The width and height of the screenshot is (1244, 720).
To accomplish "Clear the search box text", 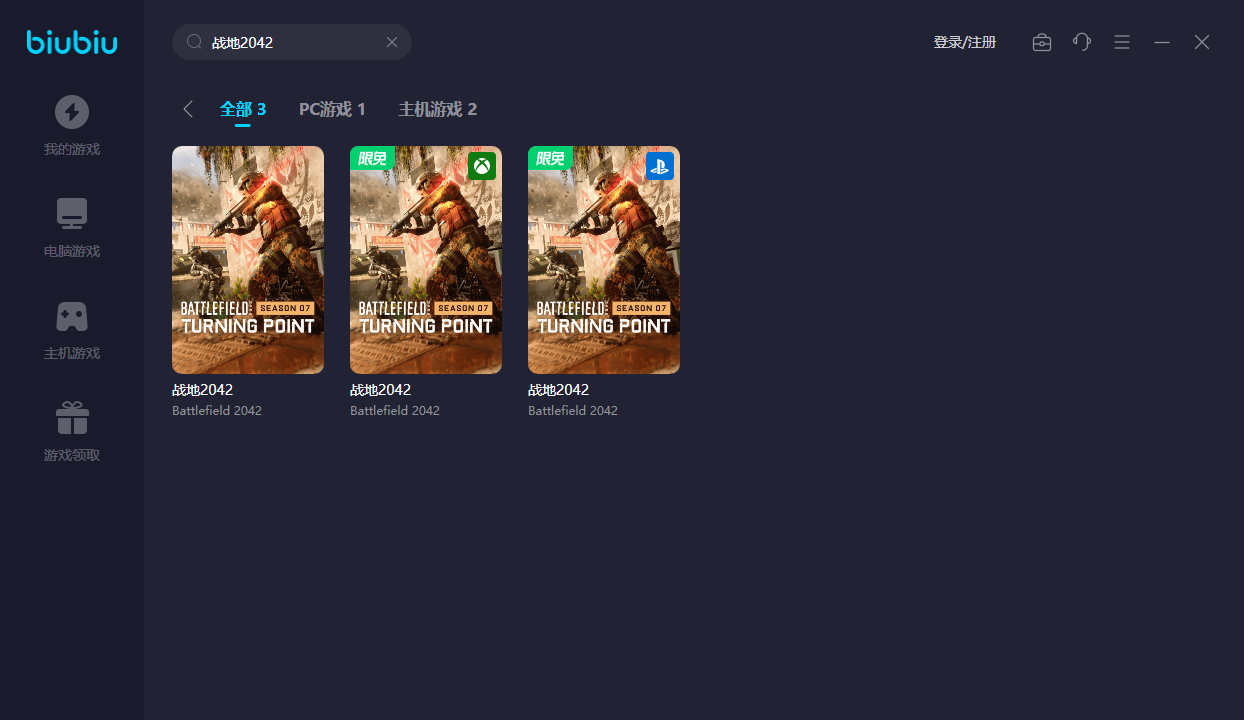I will pos(392,42).
